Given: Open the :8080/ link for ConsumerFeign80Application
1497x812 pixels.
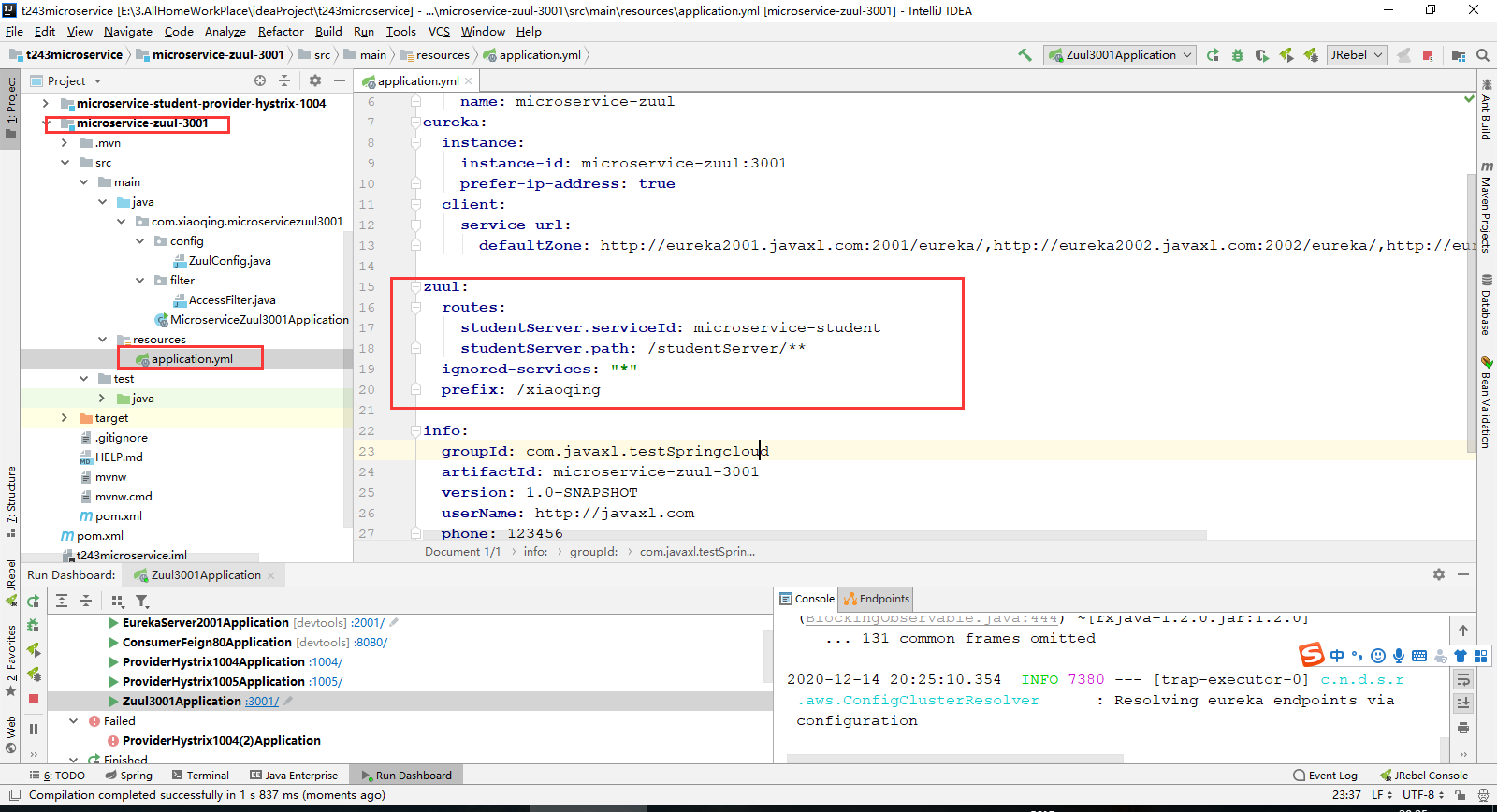Looking at the screenshot, I should pos(371,643).
